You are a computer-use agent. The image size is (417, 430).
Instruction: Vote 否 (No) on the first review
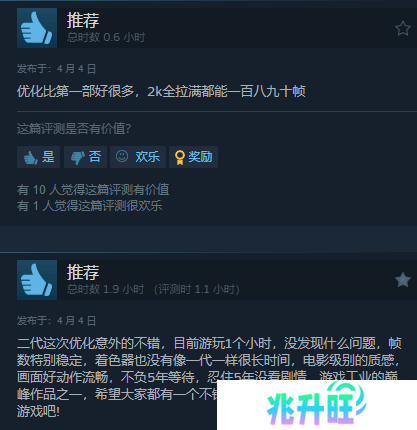click(85, 157)
